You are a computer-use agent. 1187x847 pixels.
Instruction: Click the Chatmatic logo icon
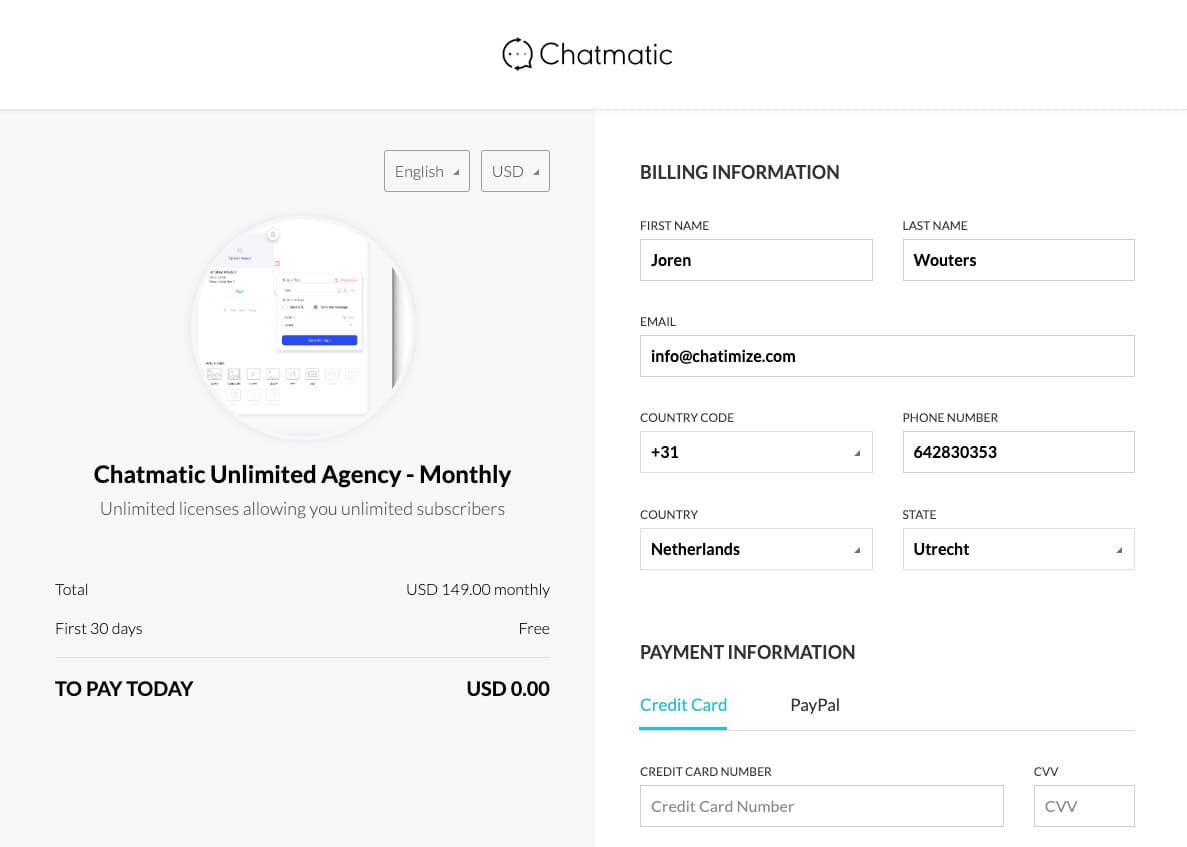coord(517,54)
